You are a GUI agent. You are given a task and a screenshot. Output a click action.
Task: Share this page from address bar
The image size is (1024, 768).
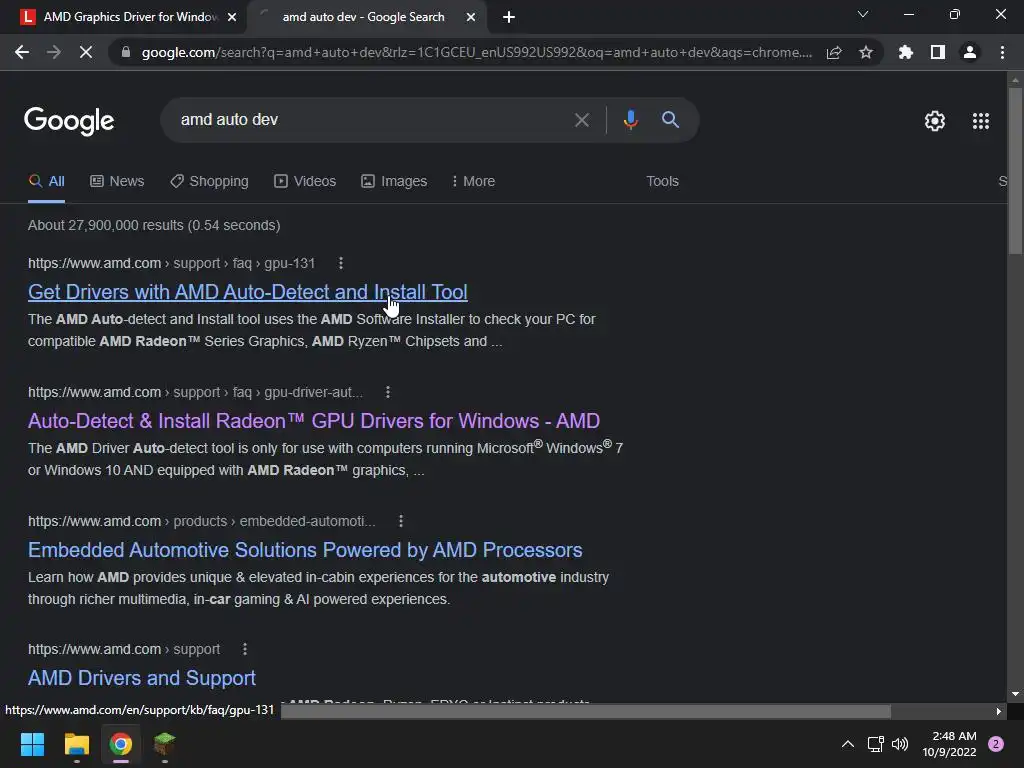pyautogui.click(x=834, y=52)
